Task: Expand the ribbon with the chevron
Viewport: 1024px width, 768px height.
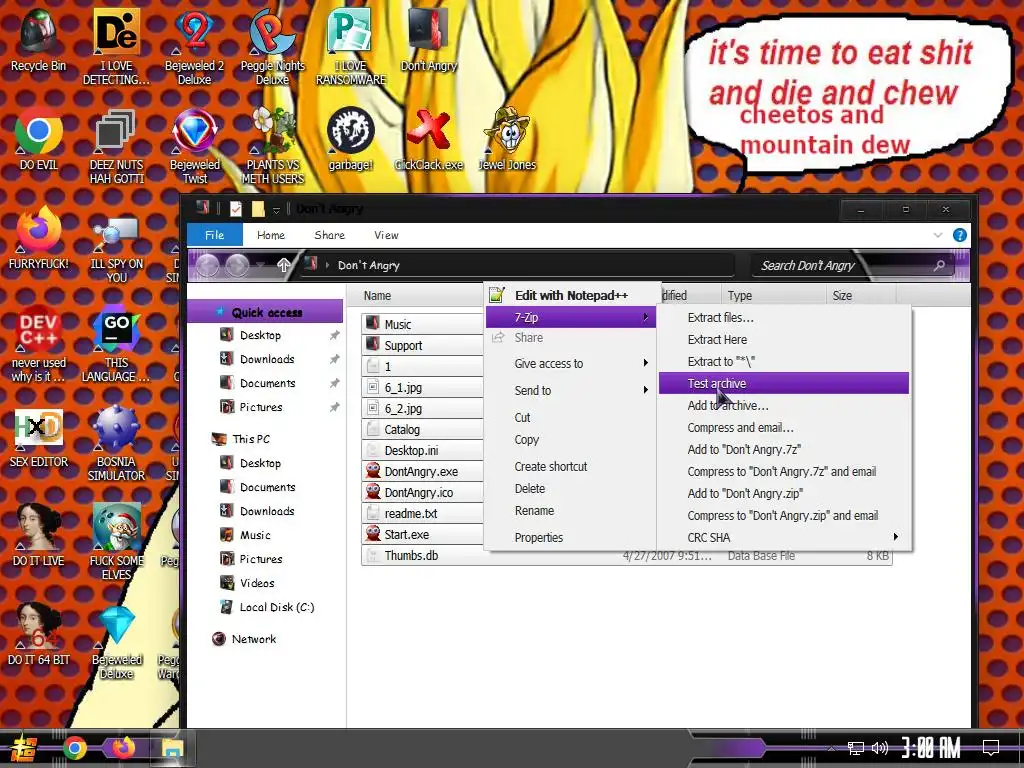Action: 938,235
